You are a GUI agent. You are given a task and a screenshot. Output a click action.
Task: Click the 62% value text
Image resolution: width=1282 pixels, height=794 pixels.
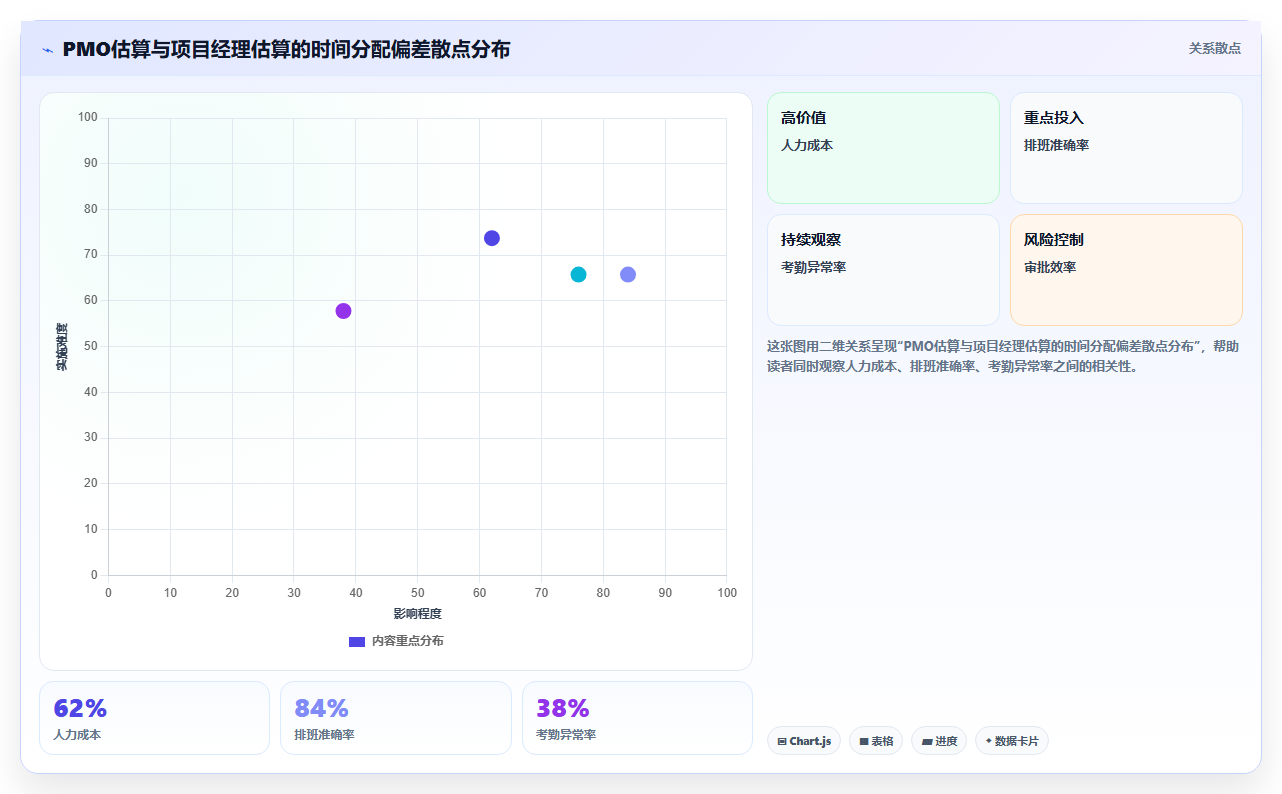click(80, 708)
